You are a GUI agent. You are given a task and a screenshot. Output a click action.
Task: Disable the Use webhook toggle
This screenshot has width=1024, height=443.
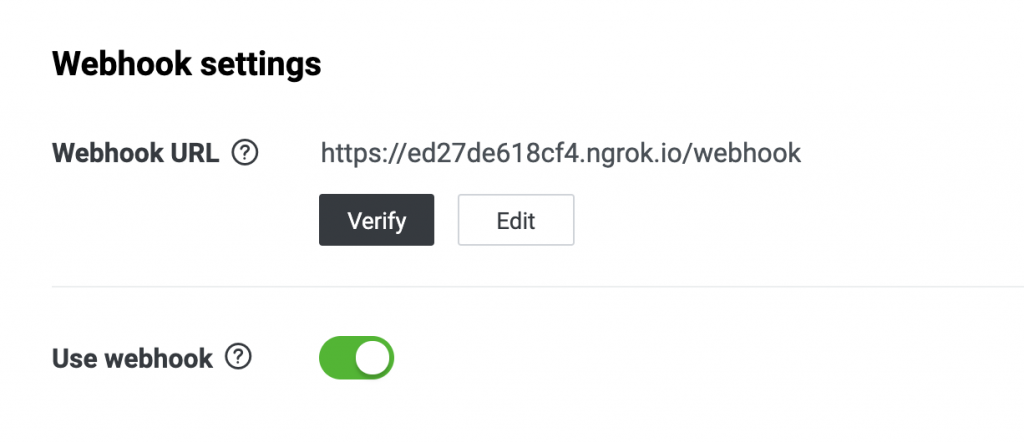point(357,358)
